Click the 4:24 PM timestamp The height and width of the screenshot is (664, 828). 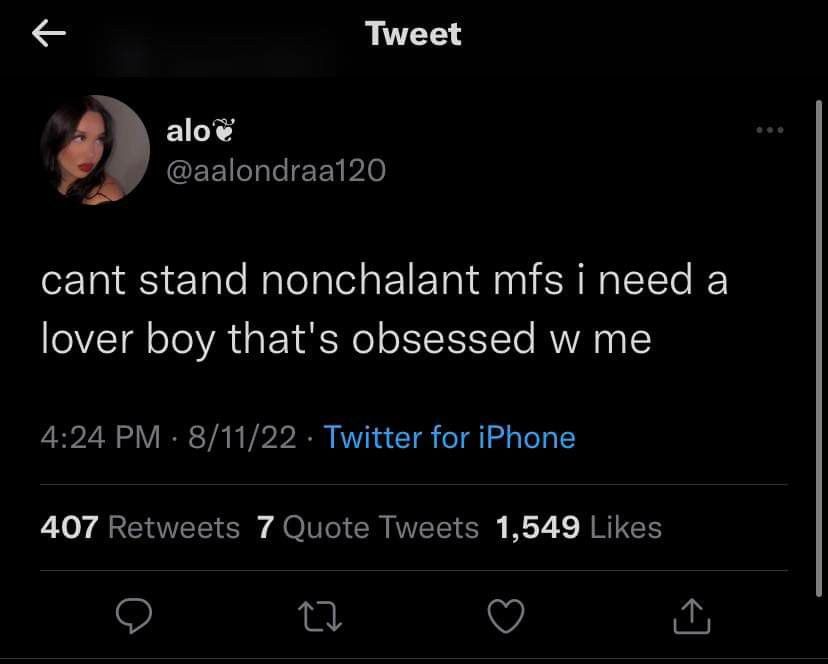(100, 437)
